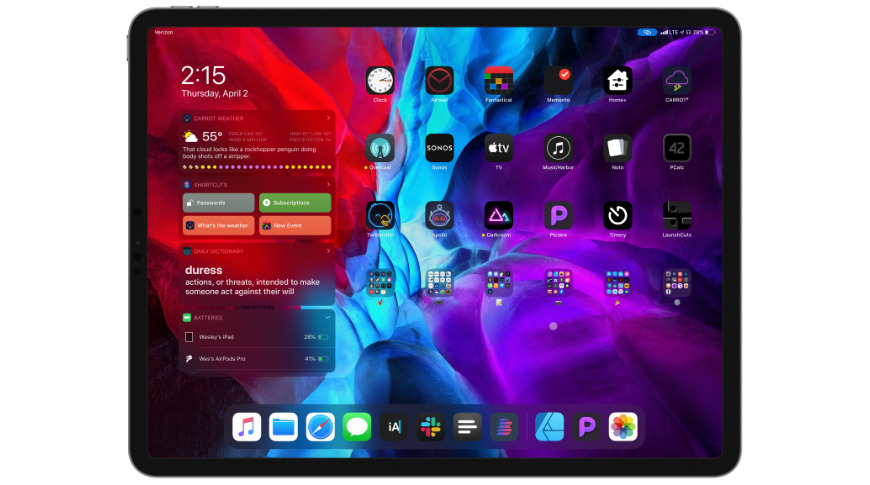870x485 pixels.
Task: Open the Apple TV app
Action: click(x=499, y=148)
